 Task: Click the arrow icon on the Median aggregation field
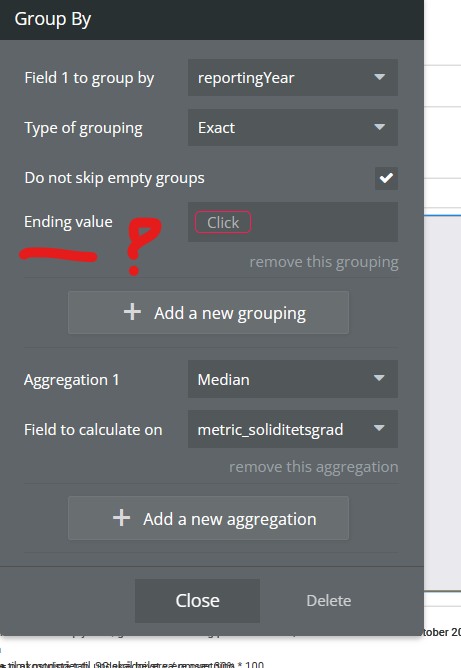click(379, 378)
